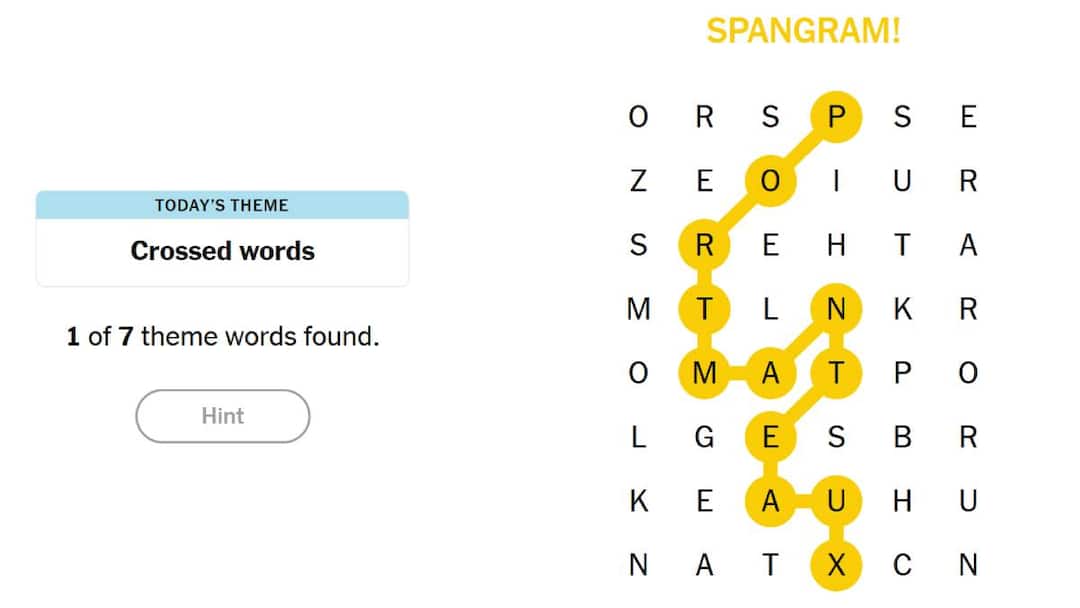The width and height of the screenshot is (1080, 608).
Task: Click the N tile in the bottom-right corner
Action: click(x=968, y=566)
